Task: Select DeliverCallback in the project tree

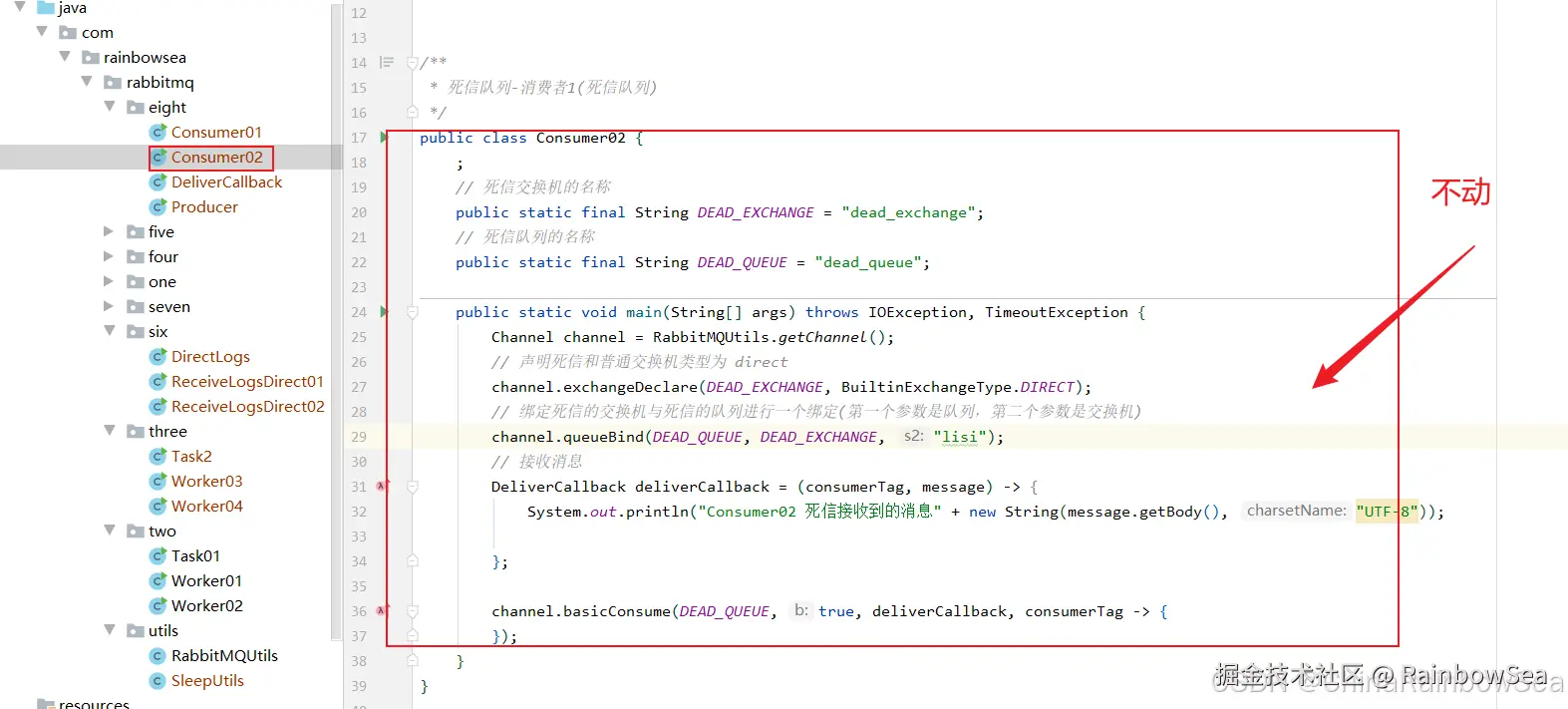Action: [x=226, y=181]
